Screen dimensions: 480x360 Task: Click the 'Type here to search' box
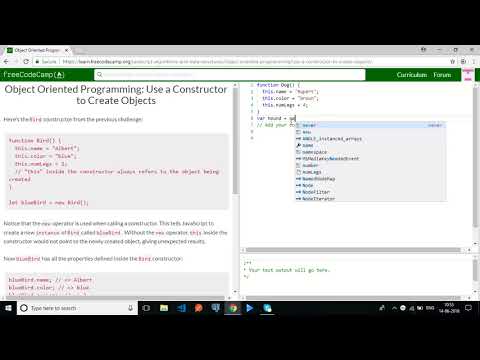tap(77, 308)
